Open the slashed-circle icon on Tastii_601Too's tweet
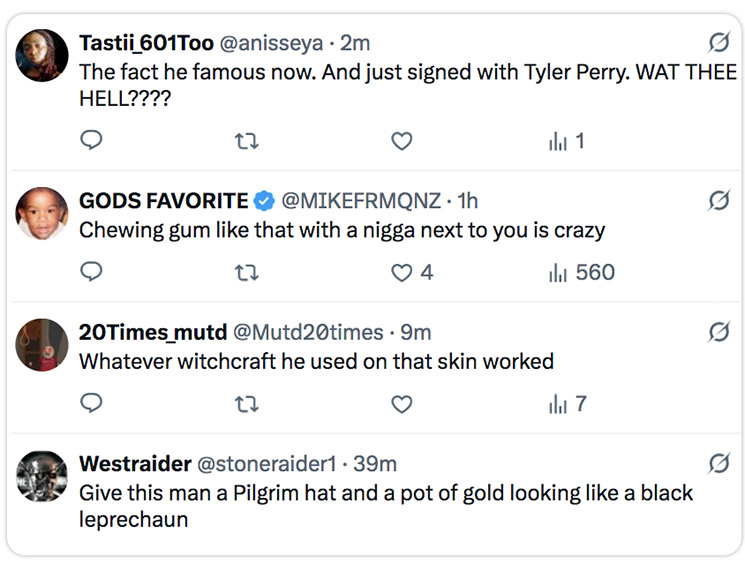Image resolution: width=745 pixels, height=586 pixels. (x=718, y=42)
